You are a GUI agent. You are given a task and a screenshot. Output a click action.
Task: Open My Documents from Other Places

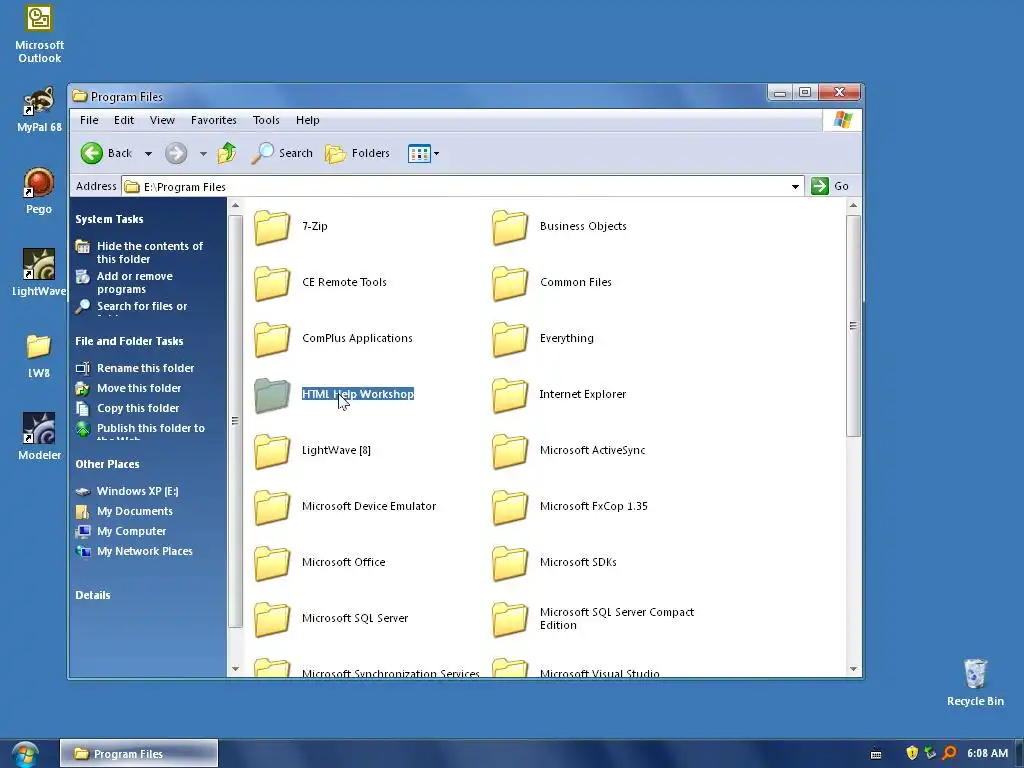[124, 511]
